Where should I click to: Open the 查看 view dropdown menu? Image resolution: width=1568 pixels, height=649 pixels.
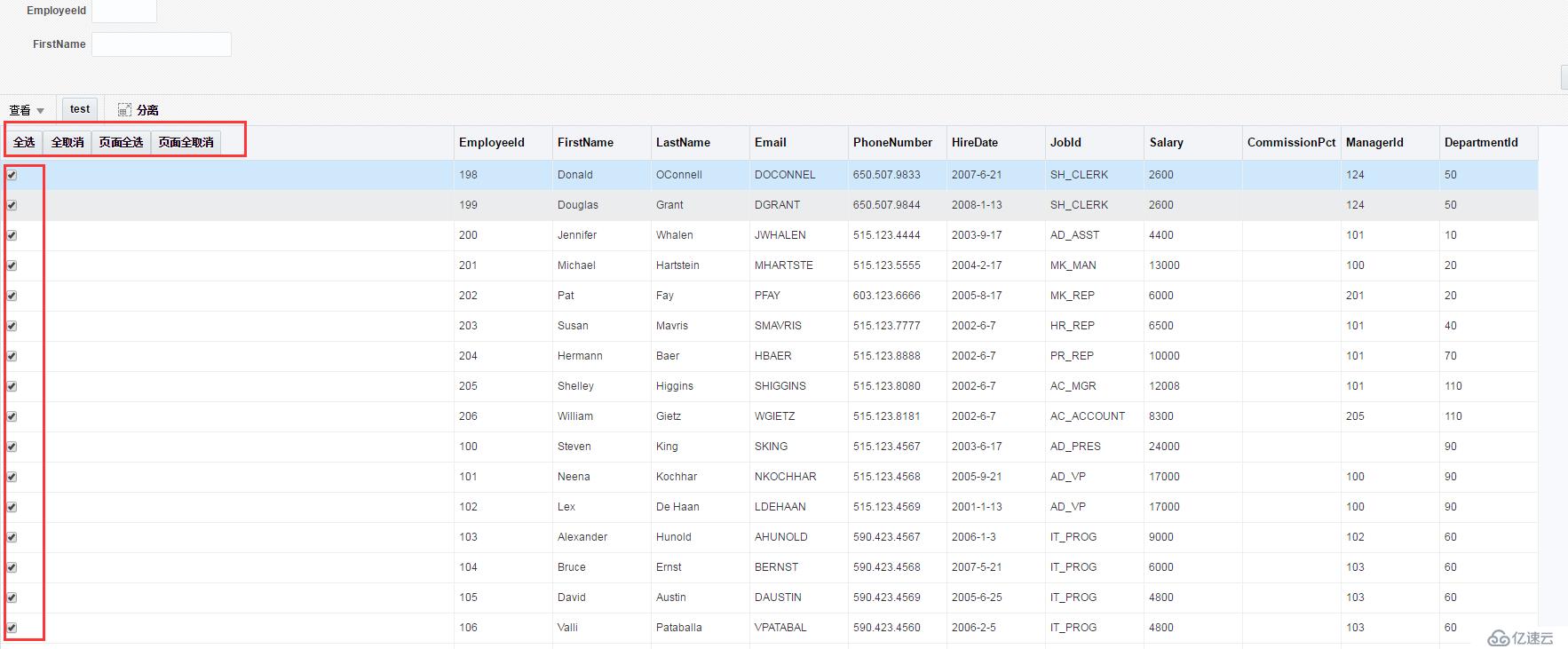click(x=27, y=110)
